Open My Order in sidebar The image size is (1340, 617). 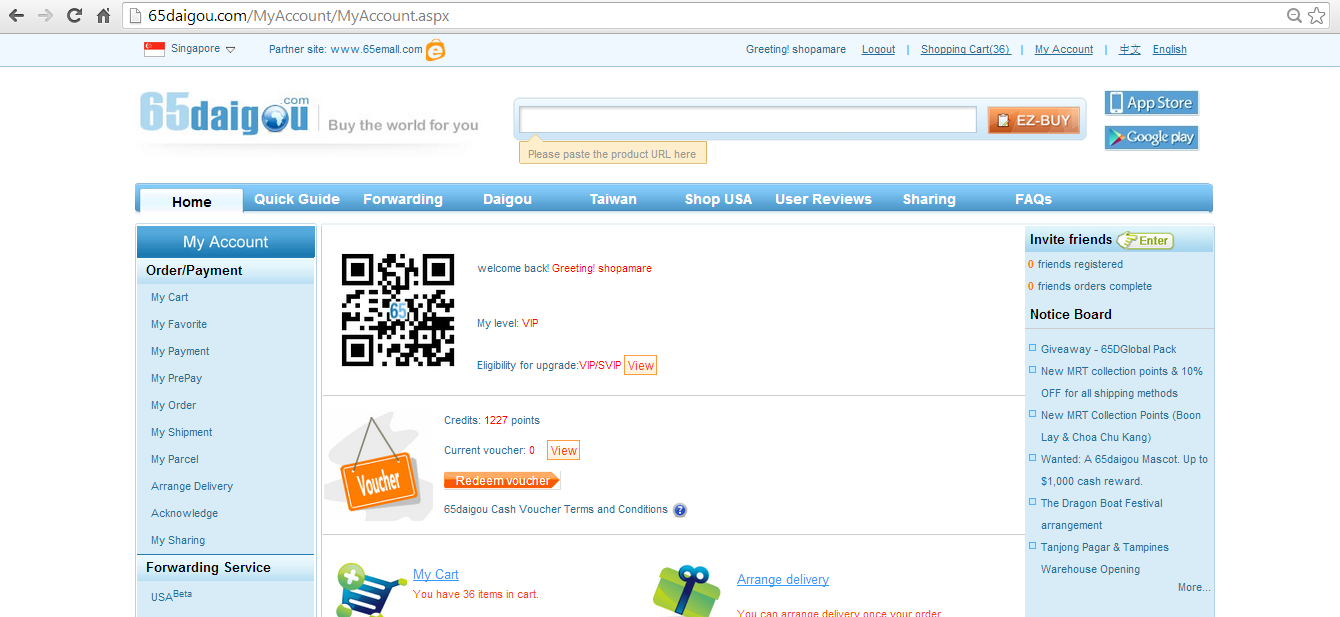pos(173,405)
